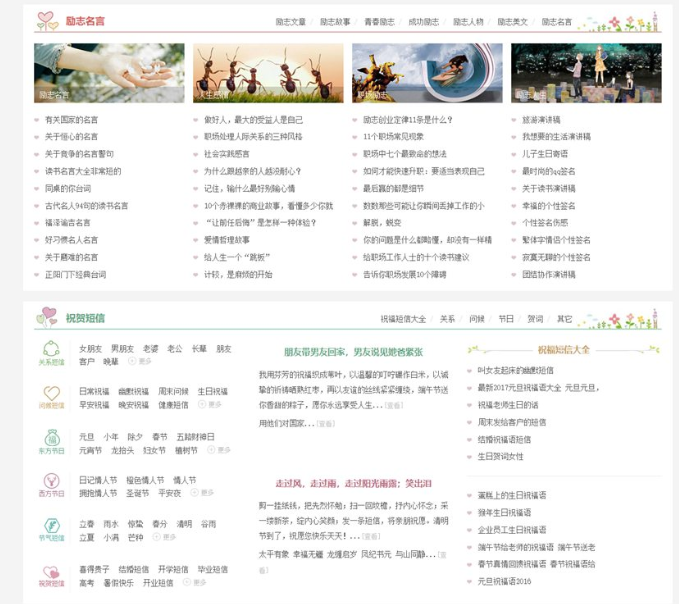Open the link 有关国家的名言
The image size is (679, 604).
click(x=71, y=120)
